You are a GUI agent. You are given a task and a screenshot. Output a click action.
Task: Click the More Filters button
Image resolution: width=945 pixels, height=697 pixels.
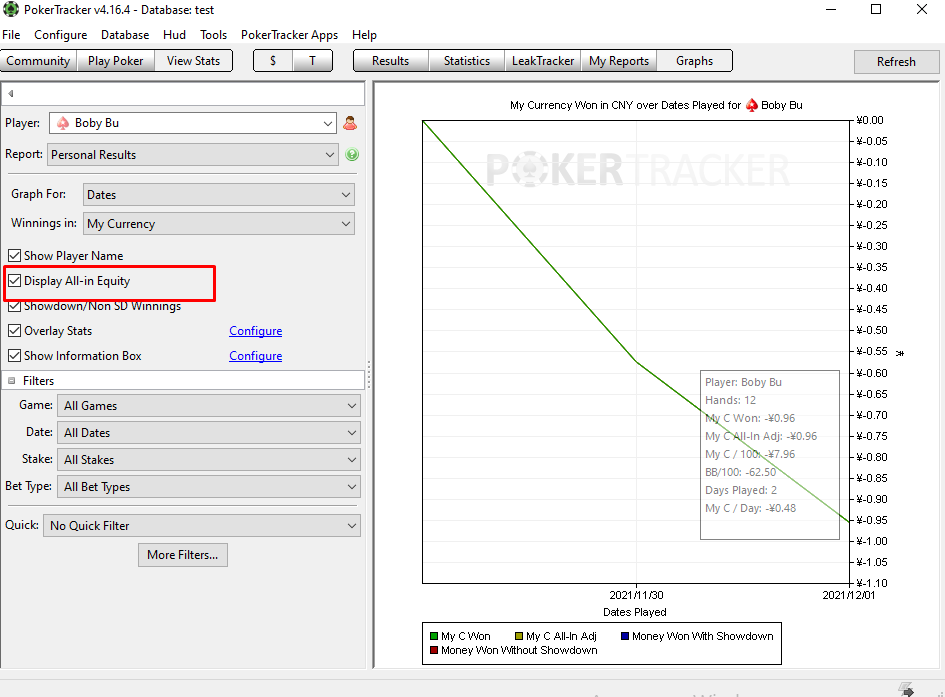point(183,555)
